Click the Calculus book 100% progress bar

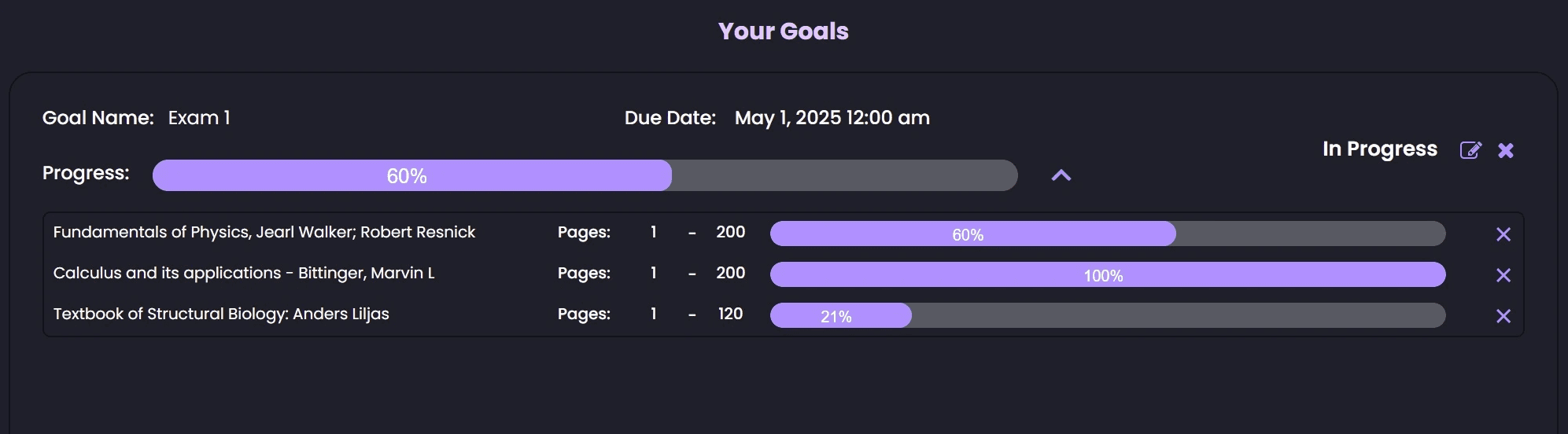tap(1108, 274)
